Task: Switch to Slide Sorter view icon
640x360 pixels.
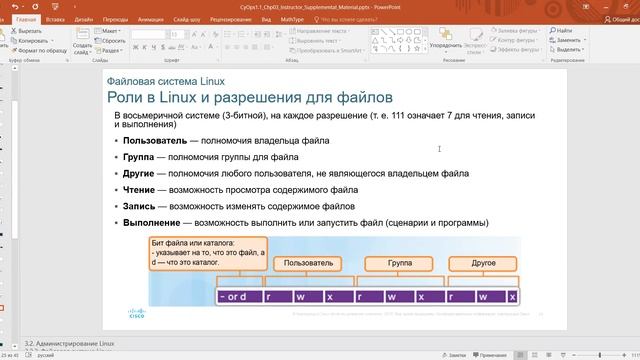Action: click(534, 355)
